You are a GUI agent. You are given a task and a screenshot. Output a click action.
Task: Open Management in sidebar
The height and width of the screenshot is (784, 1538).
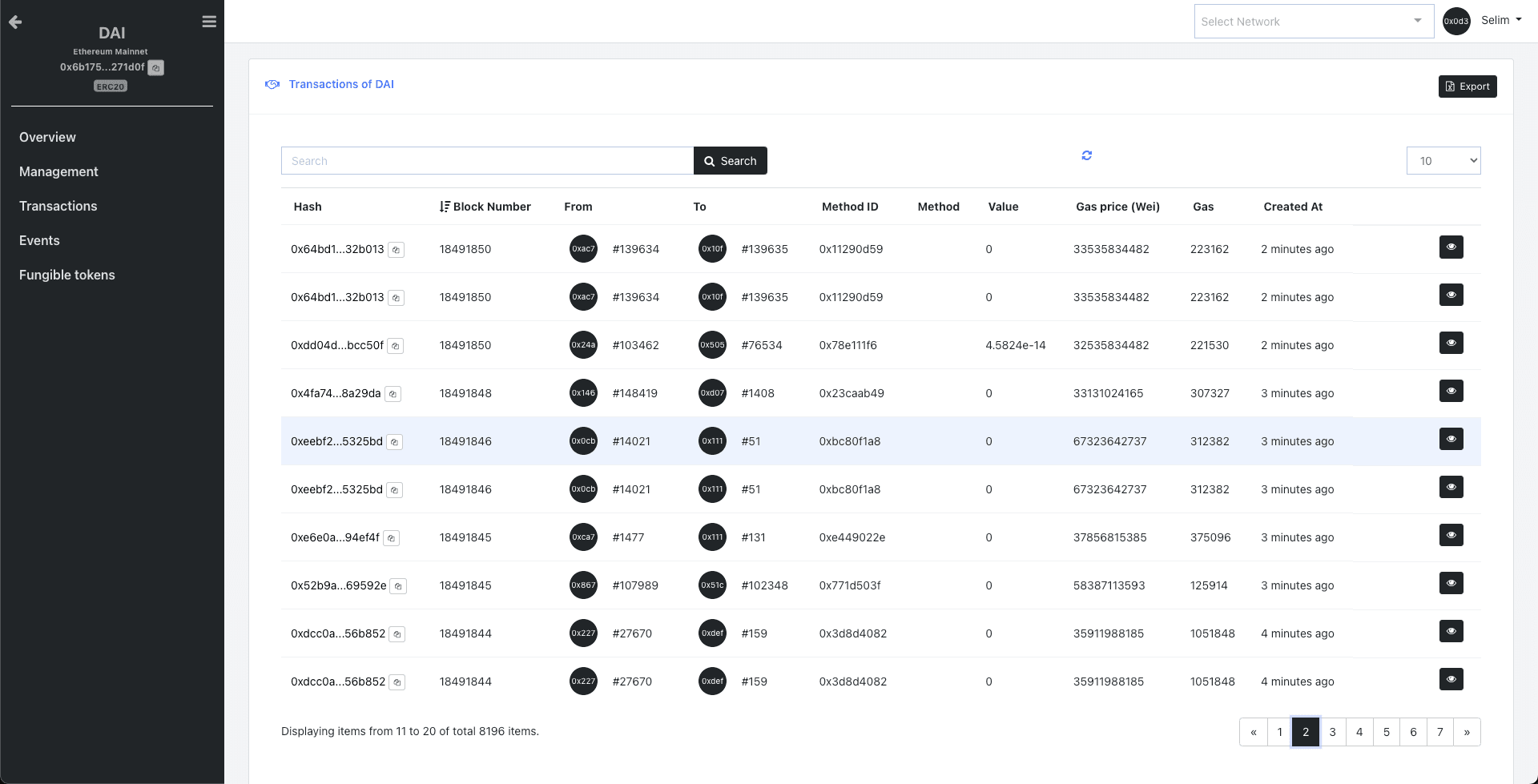coord(58,171)
